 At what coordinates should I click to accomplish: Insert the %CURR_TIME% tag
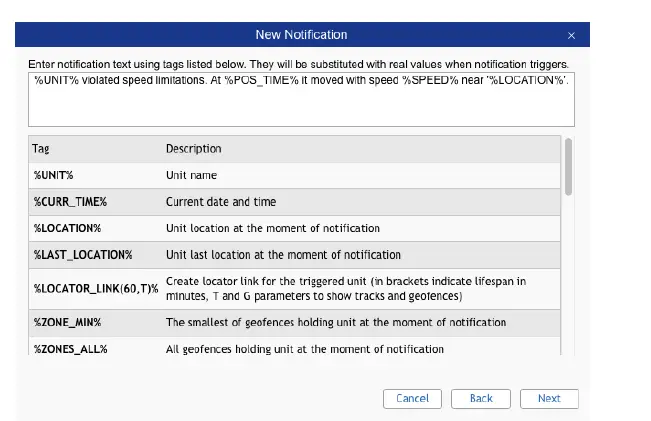pos(70,202)
